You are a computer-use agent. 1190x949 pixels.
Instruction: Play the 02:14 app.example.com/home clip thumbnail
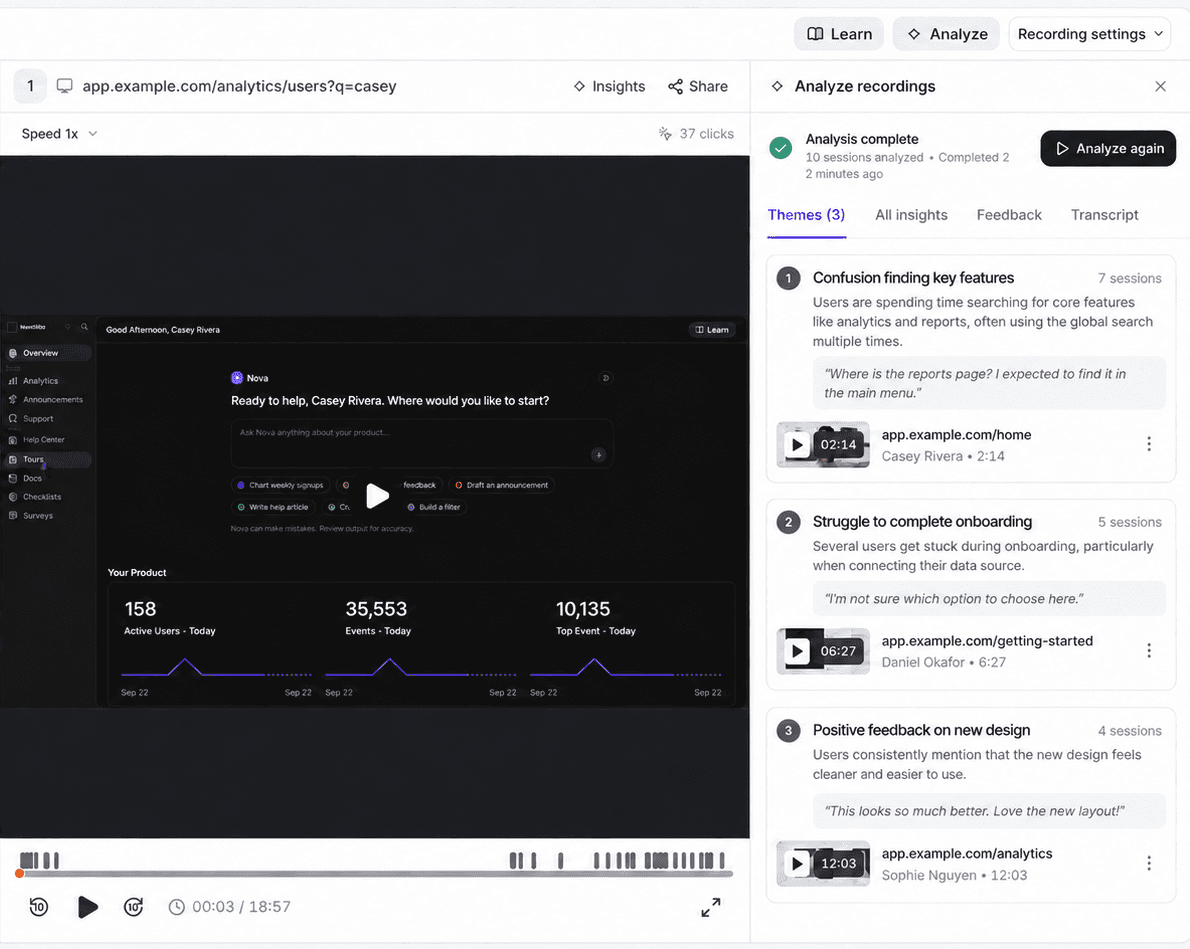pyautogui.click(x=823, y=445)
